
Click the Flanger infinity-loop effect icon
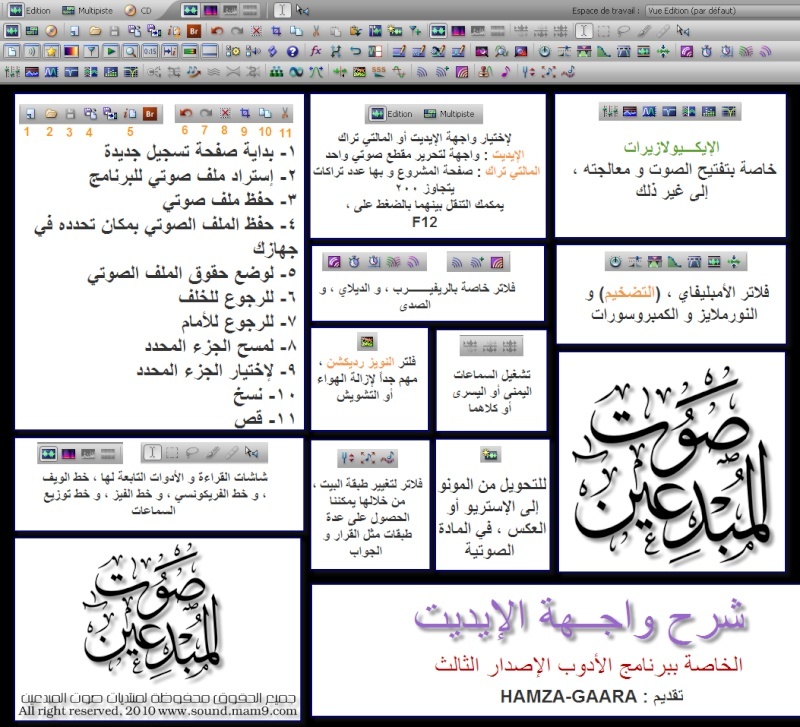pos(296,72)
